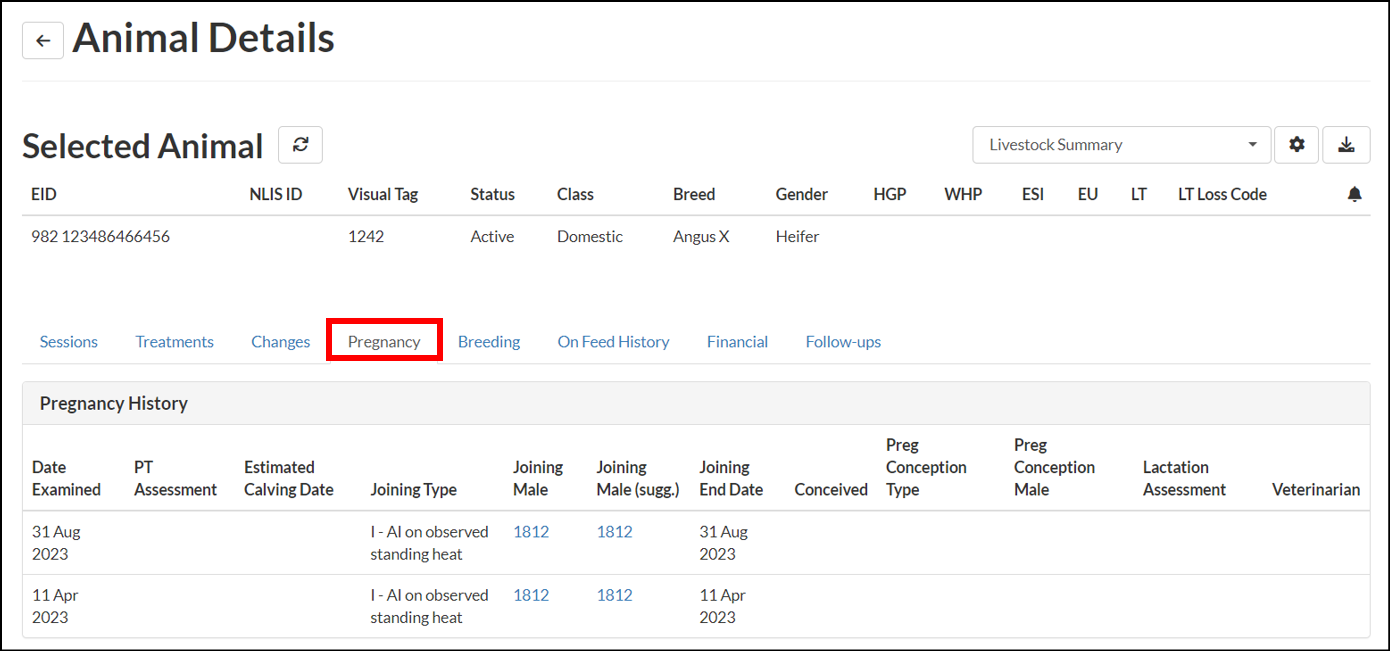Click the download icon button
The width and height of the screenshot is (1390, 651).
coord(1346,145)
